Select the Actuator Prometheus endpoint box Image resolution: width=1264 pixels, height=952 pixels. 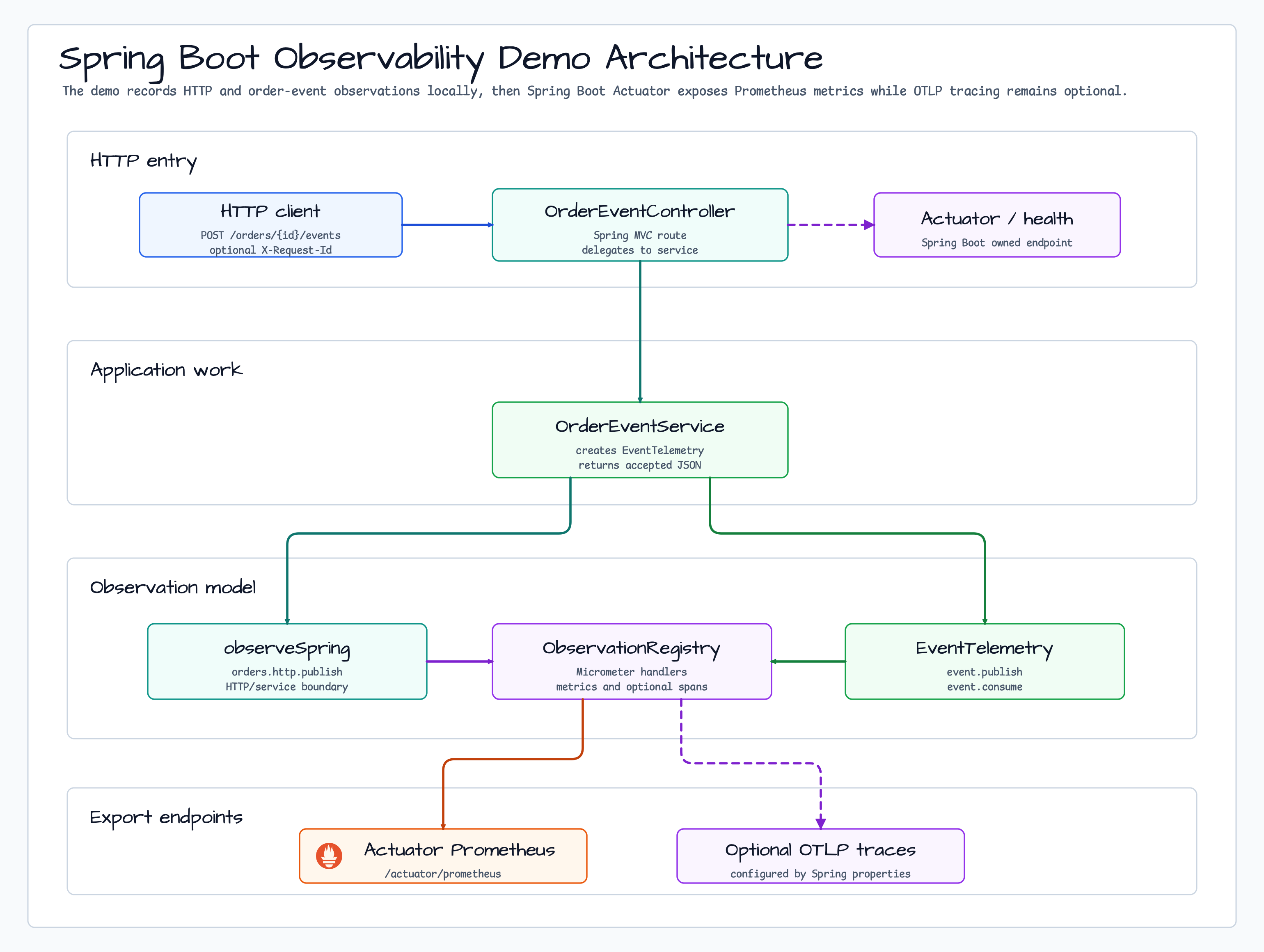point(443,856)
